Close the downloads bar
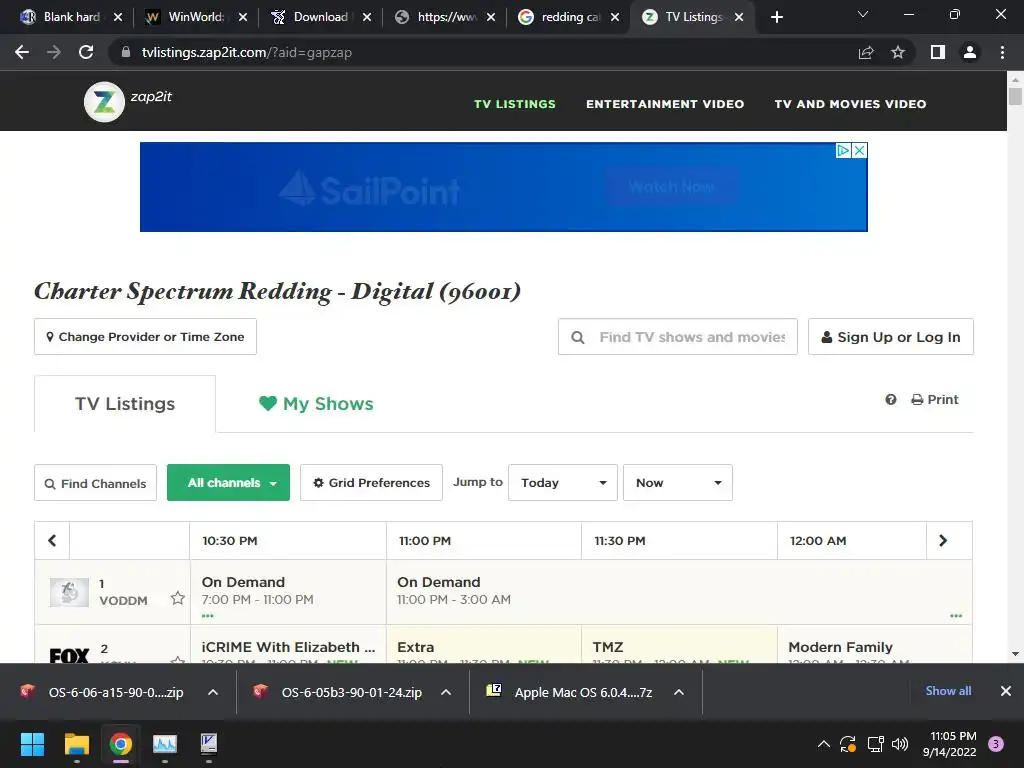The width and height of the screenshot is (1024, 768). pos(1006,691)
